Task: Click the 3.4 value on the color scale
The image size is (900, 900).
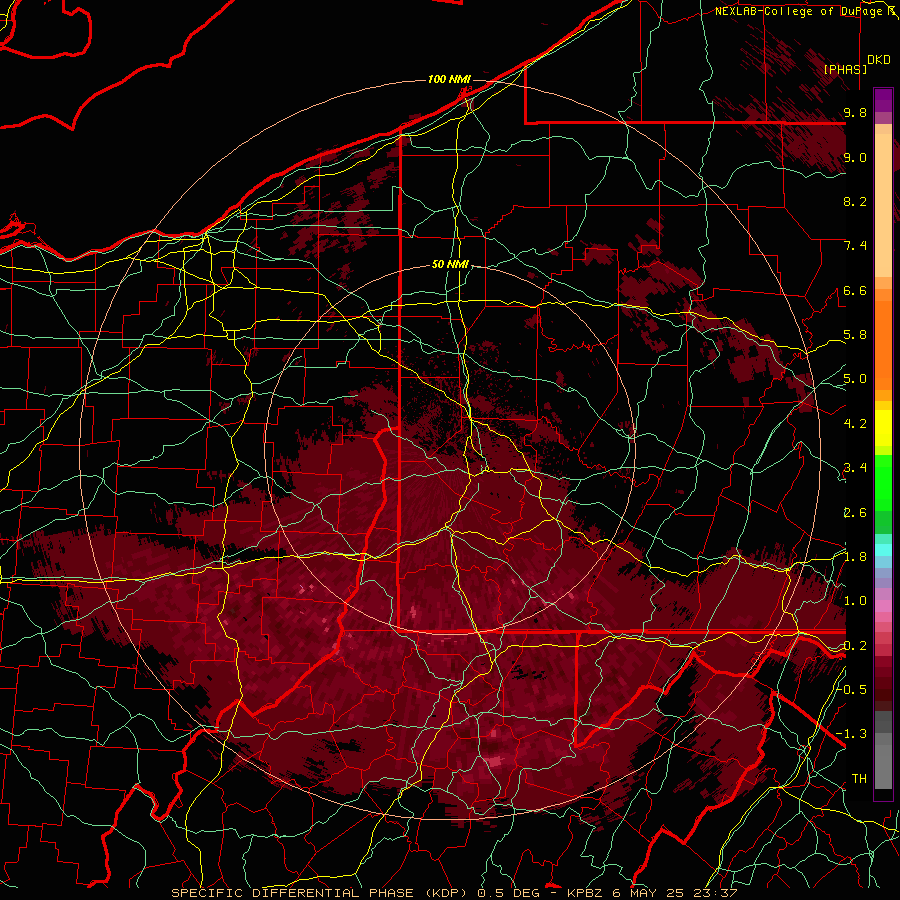Action: pyautogui.click(x=855, y=468)
